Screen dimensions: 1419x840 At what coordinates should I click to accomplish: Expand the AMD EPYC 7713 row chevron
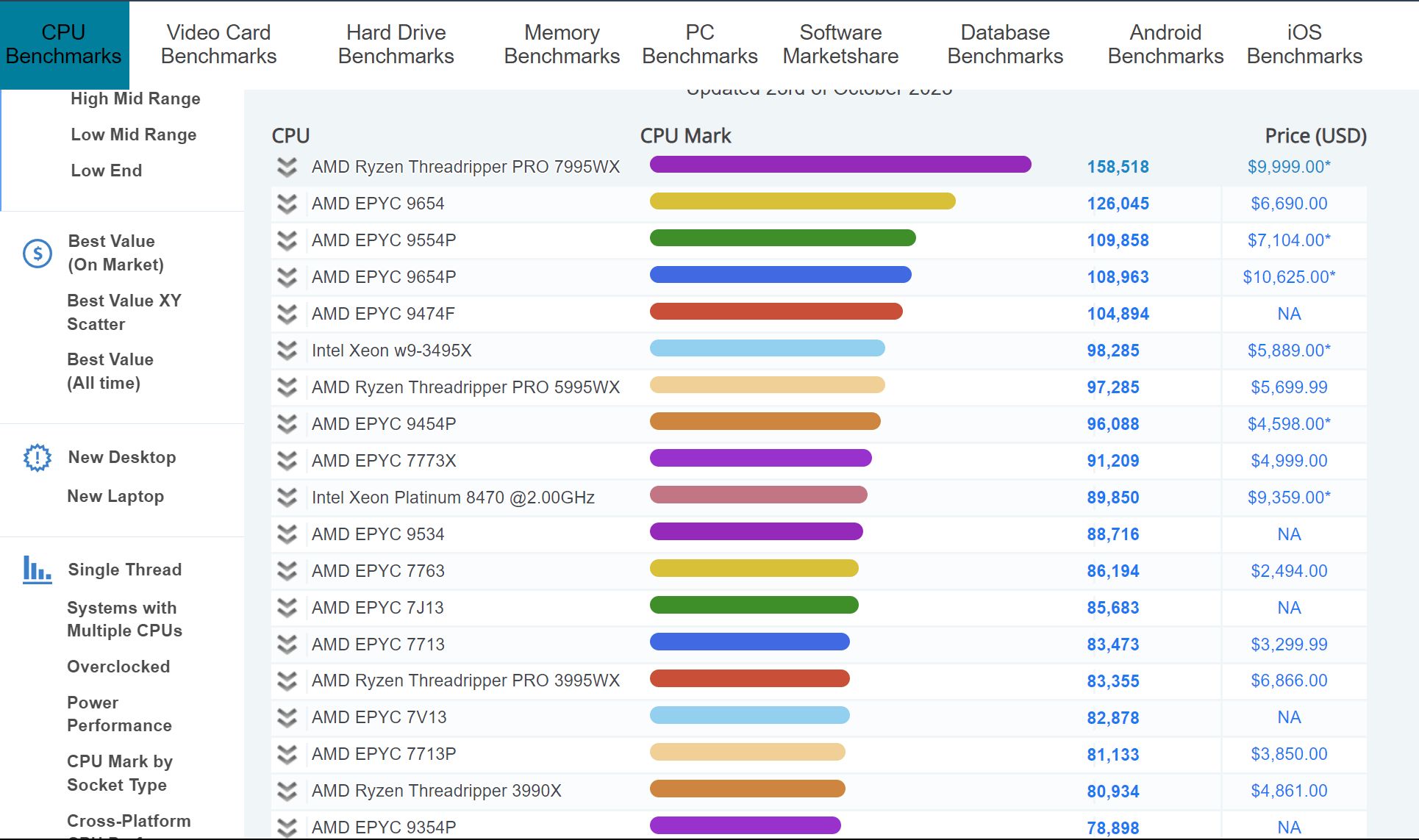tap(287, 645)
